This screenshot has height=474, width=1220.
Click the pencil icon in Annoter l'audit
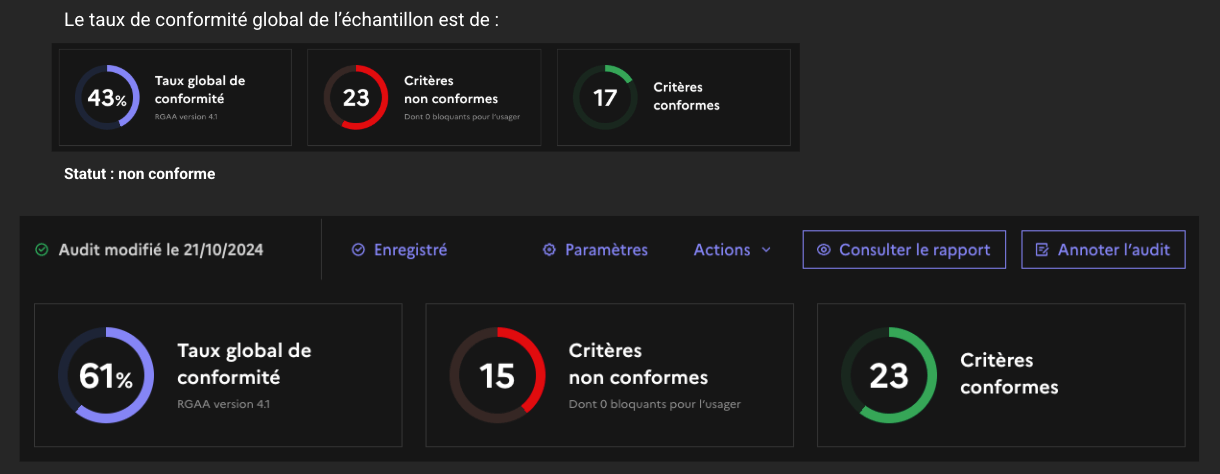point(1042,250)
